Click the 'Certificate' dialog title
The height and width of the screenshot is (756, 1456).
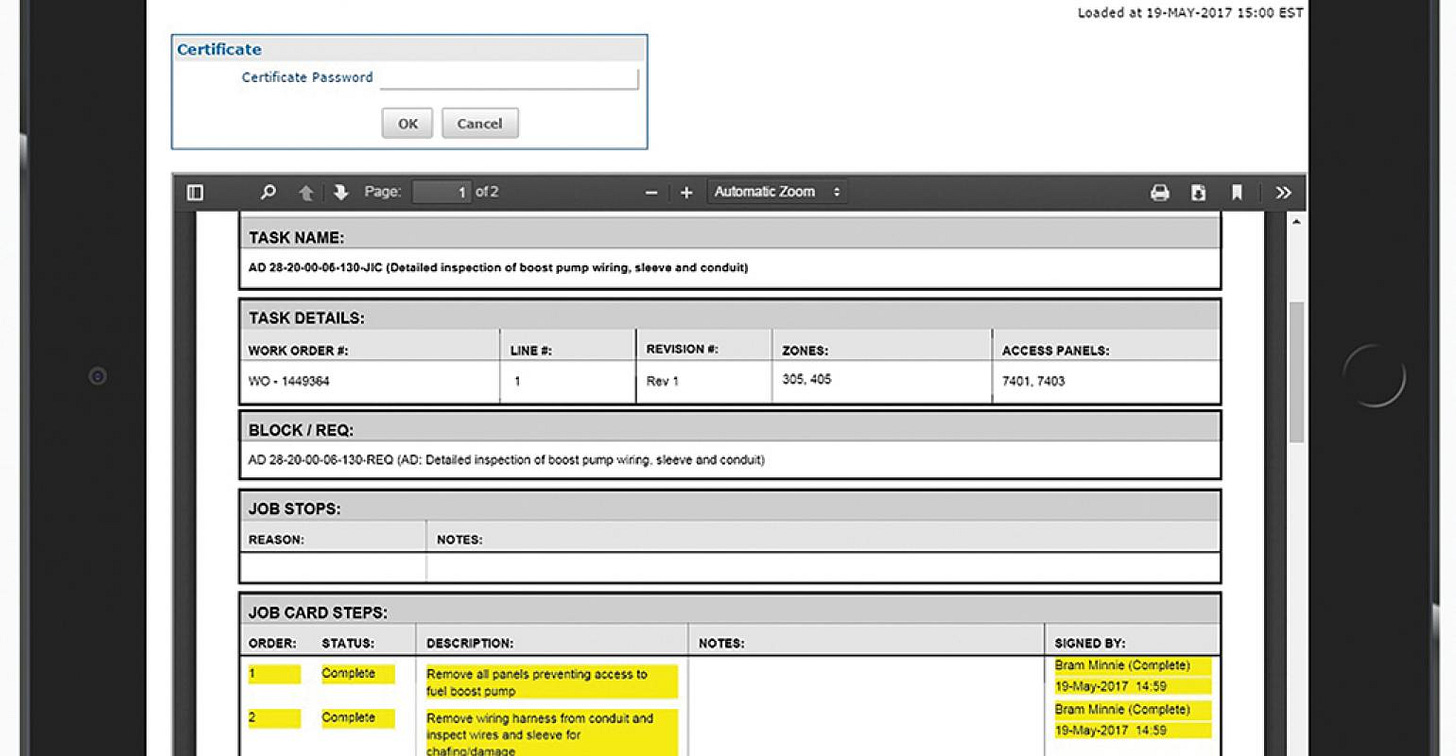219,49
